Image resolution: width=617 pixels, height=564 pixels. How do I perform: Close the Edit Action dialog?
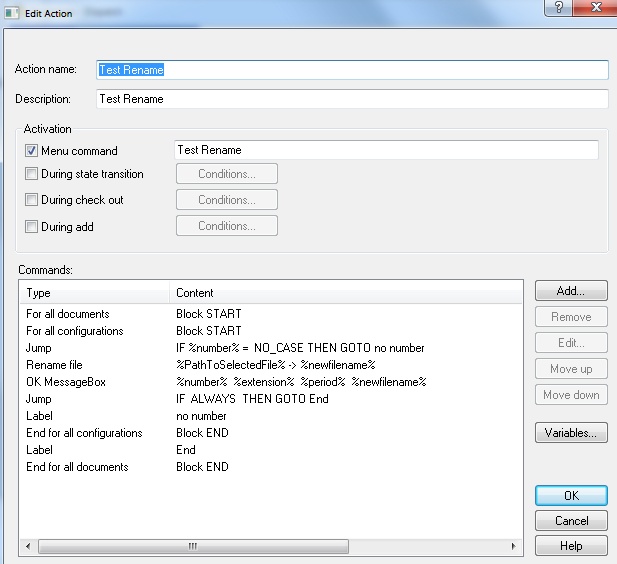click(x=595, y=7)
